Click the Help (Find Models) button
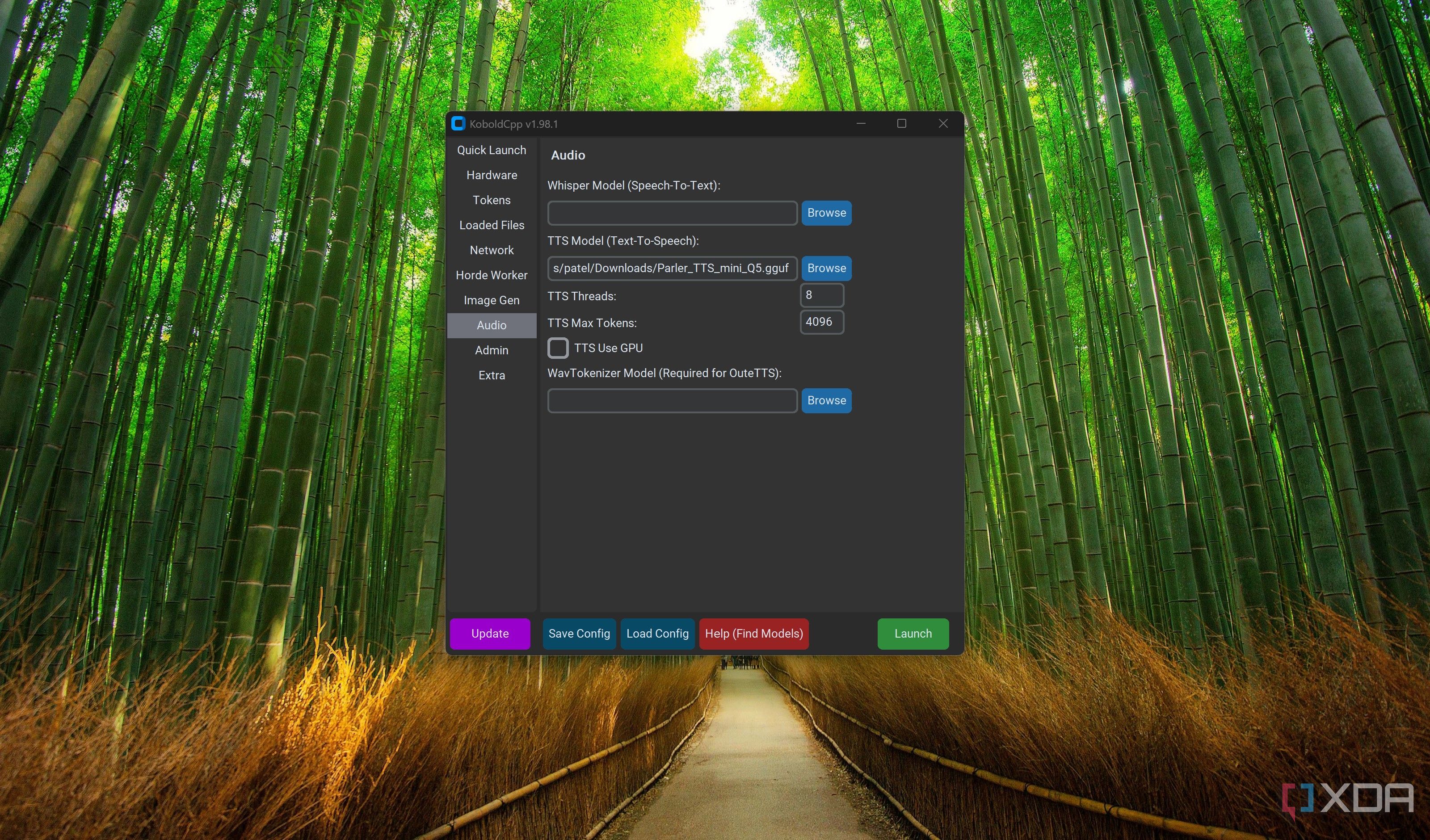Screen dimensions: 1430x840 point(753,634)
